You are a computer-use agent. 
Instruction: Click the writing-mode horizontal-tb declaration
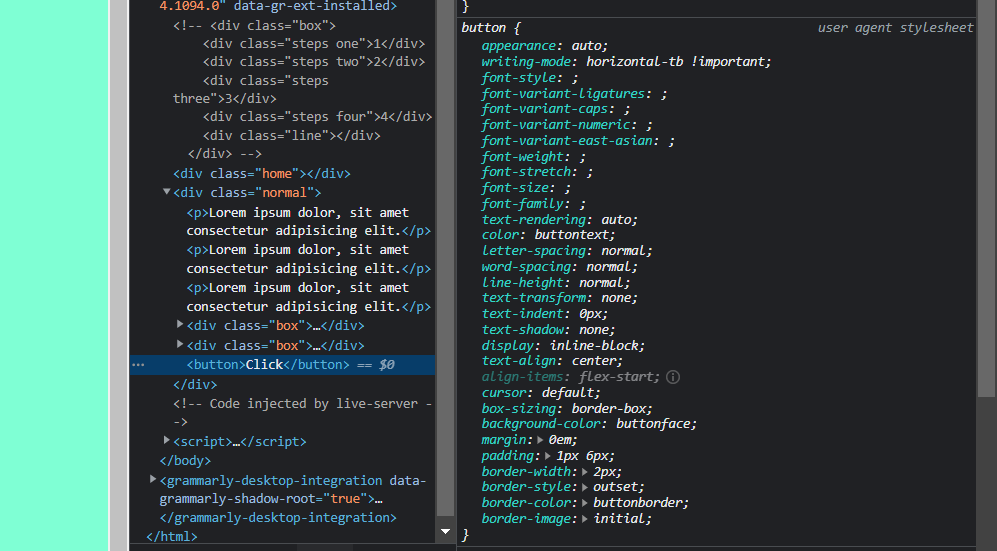coord(626,62)
